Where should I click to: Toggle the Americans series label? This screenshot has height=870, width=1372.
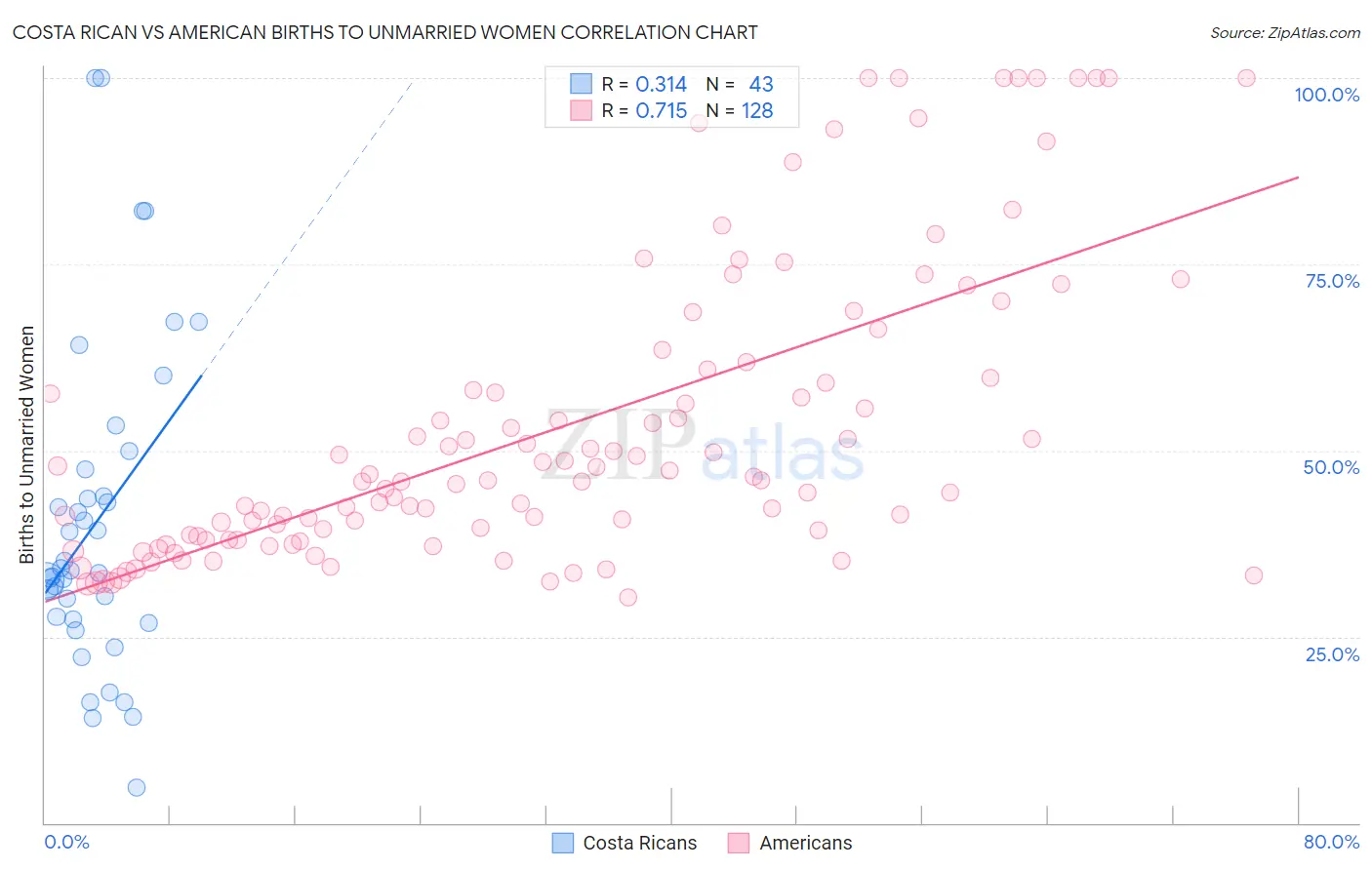[805, 843]
